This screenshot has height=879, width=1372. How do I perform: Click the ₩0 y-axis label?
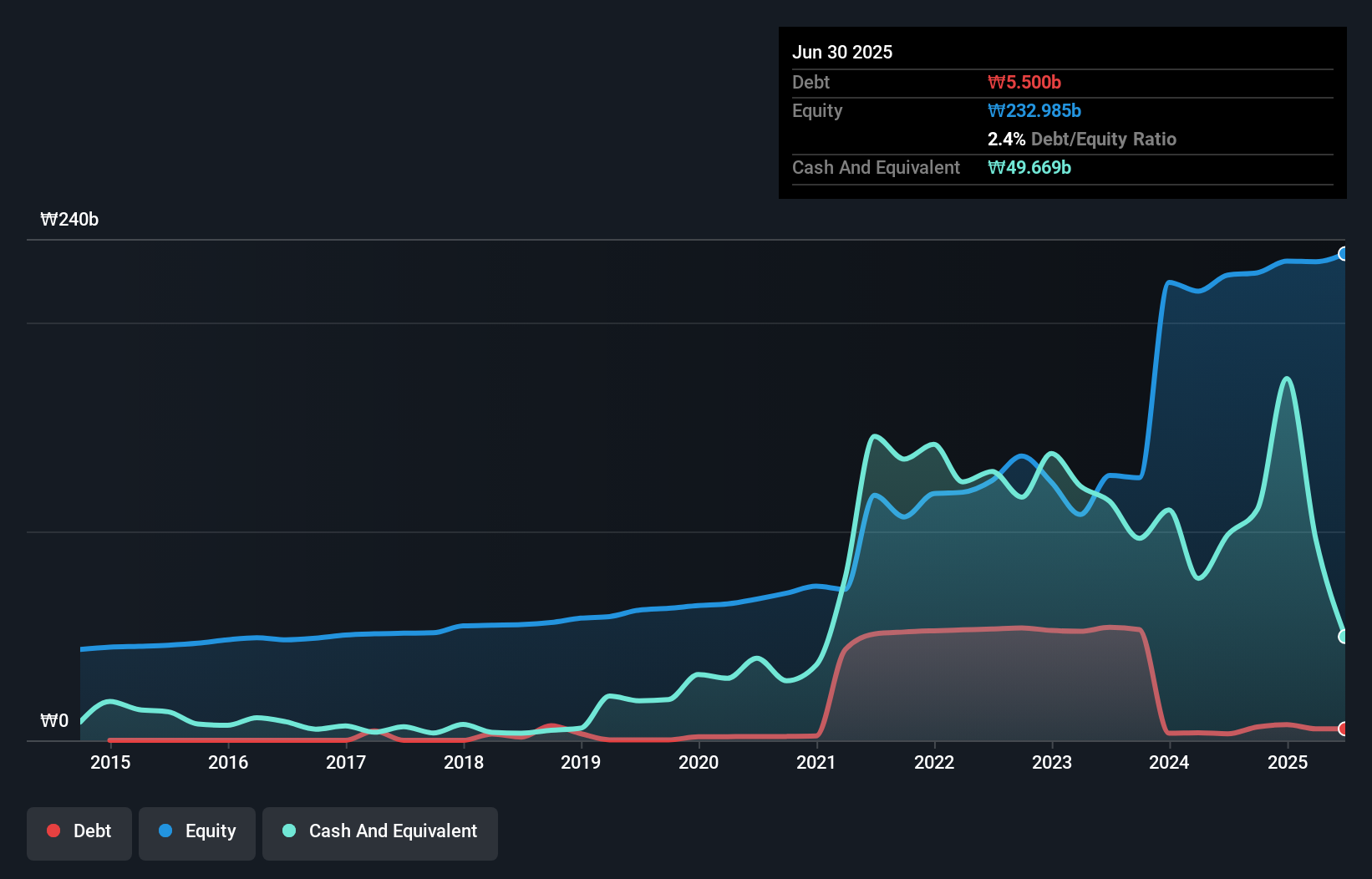coord(54,721)
